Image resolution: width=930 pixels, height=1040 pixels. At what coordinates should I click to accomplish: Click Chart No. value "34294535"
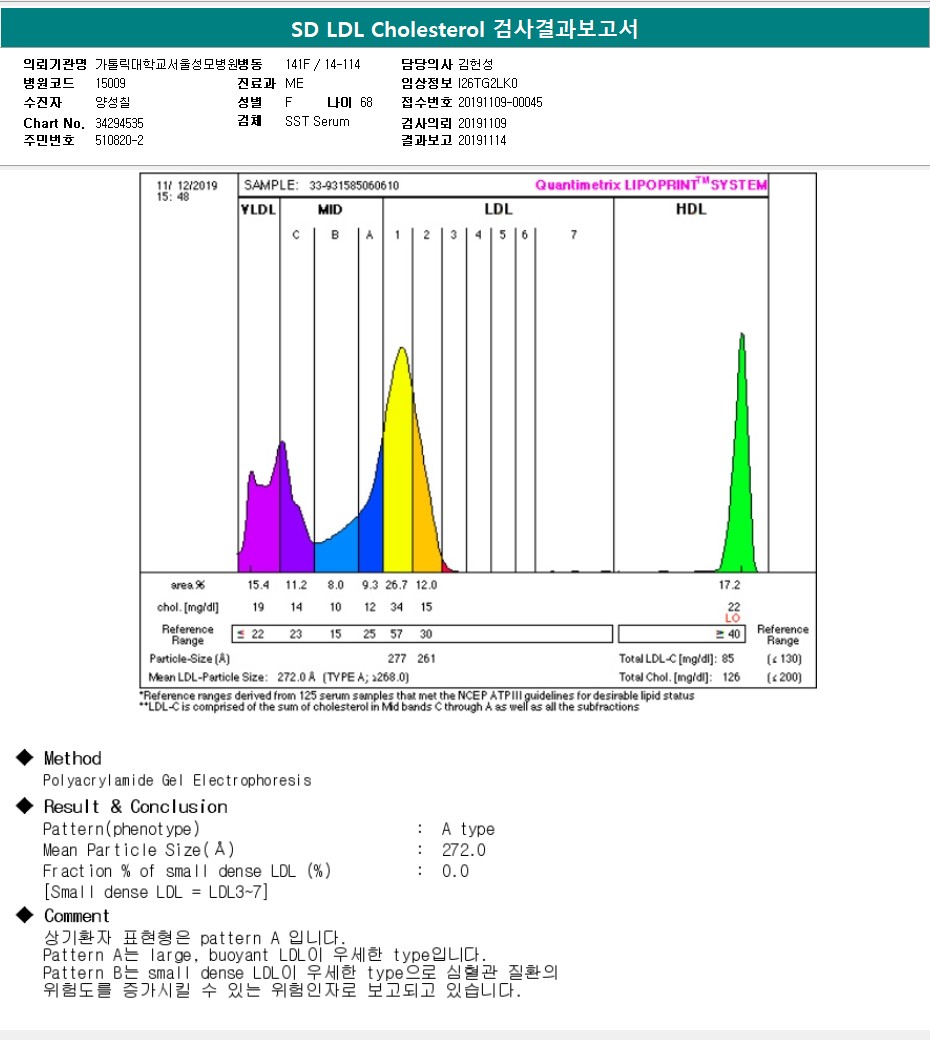[x=119, y=123]
